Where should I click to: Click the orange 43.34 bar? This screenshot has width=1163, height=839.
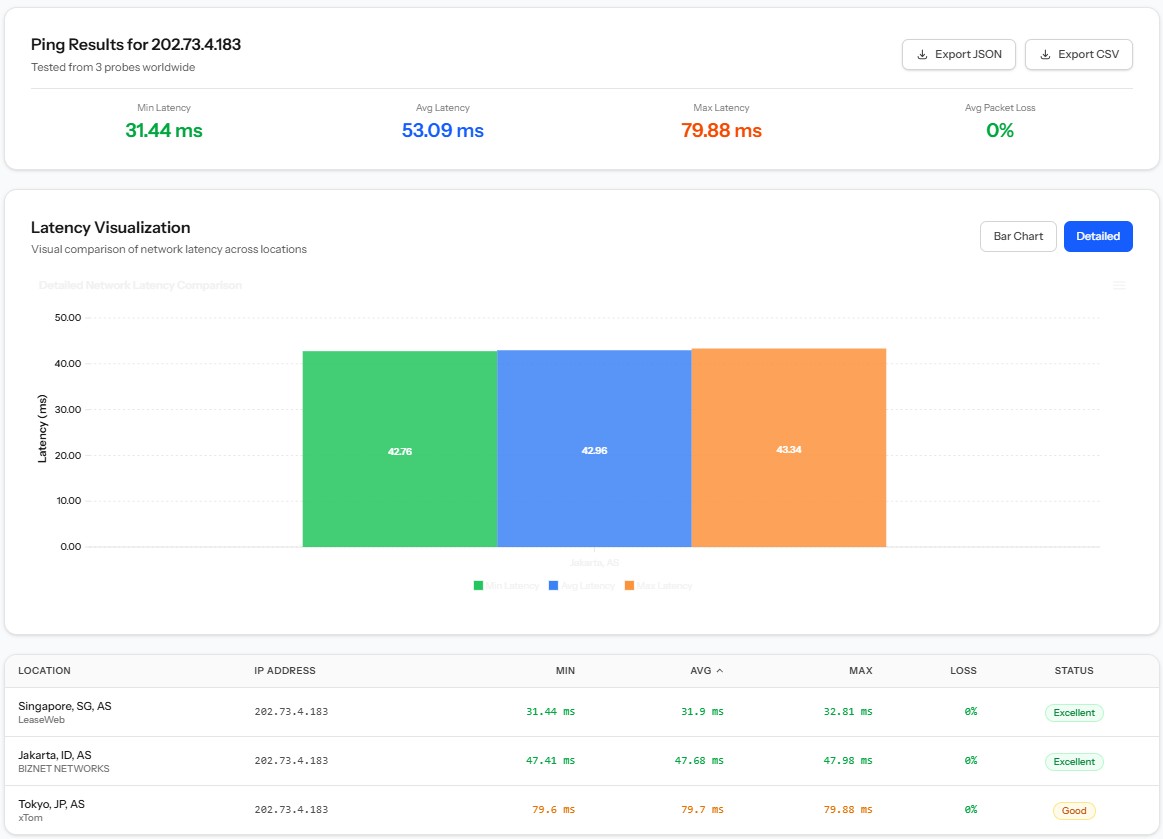tap(788, 448)
